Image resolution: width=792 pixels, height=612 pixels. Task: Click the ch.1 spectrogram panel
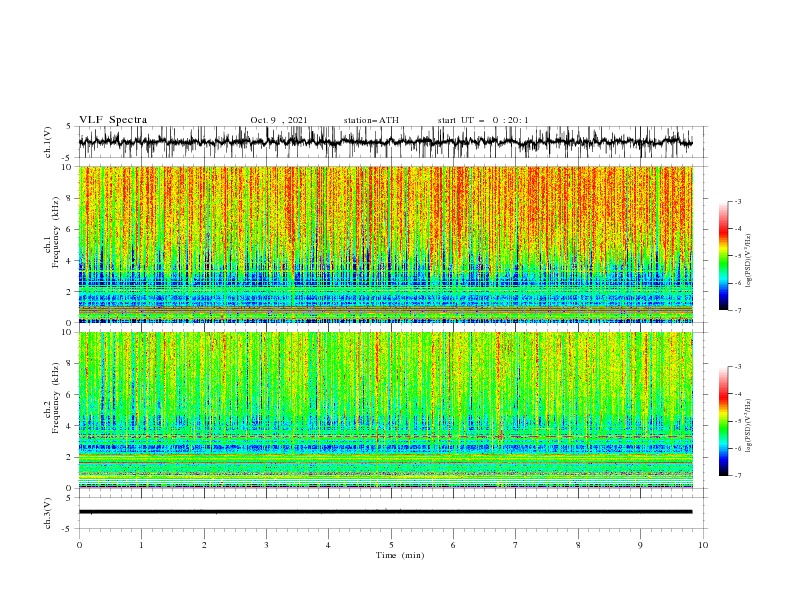(385, 244)
